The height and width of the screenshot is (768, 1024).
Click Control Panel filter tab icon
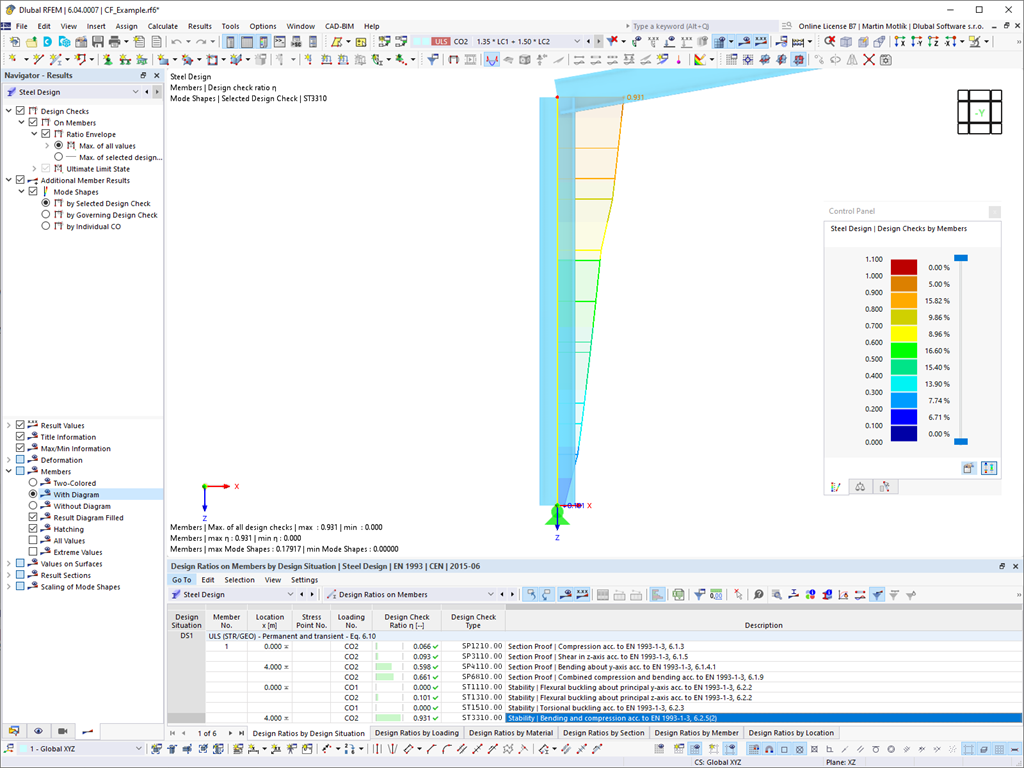pyautogui.click(x=884, y=487)
